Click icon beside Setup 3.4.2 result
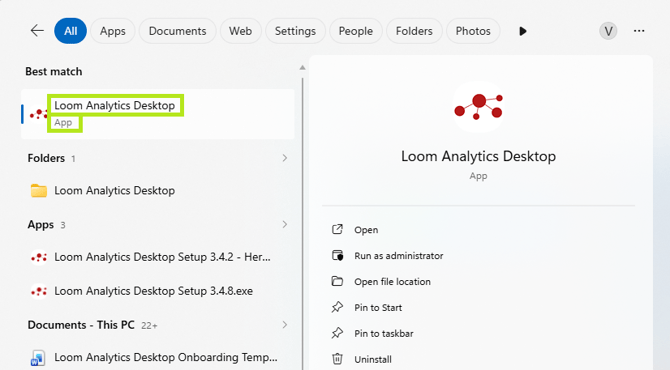The width and height of the screenshot is (670, 370). tap(38, 257)
